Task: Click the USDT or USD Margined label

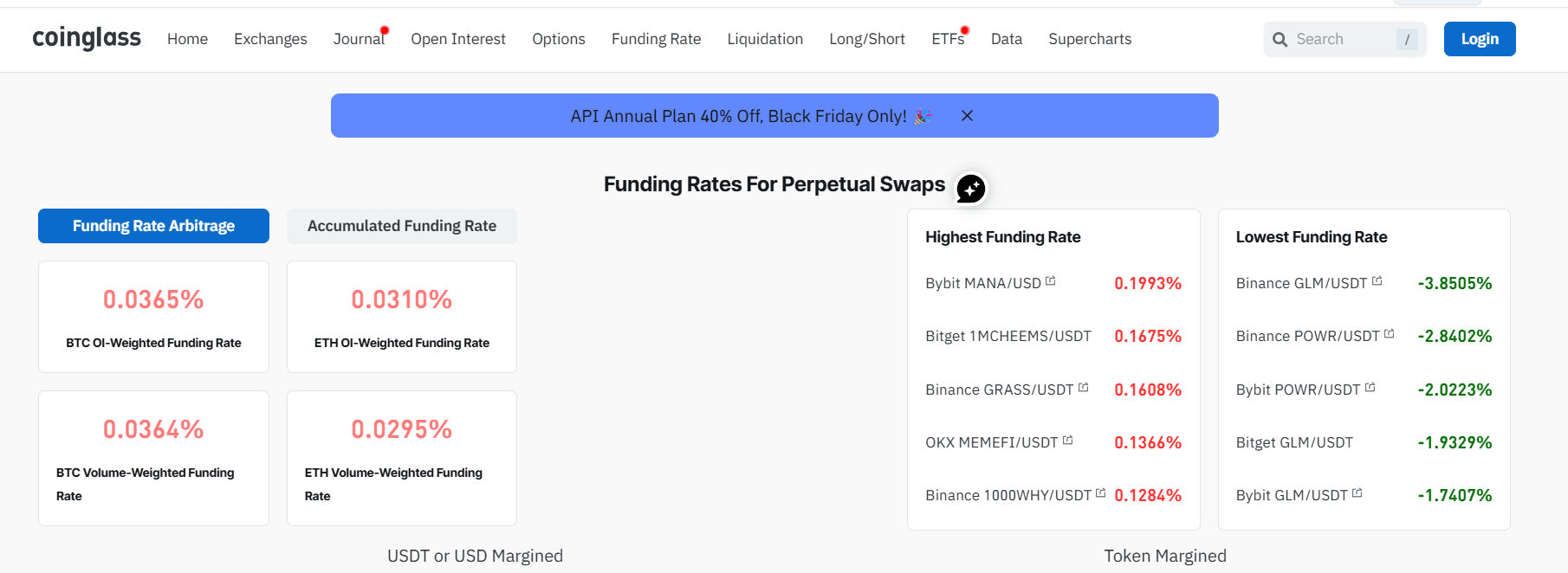Action: tap(475, 556)
